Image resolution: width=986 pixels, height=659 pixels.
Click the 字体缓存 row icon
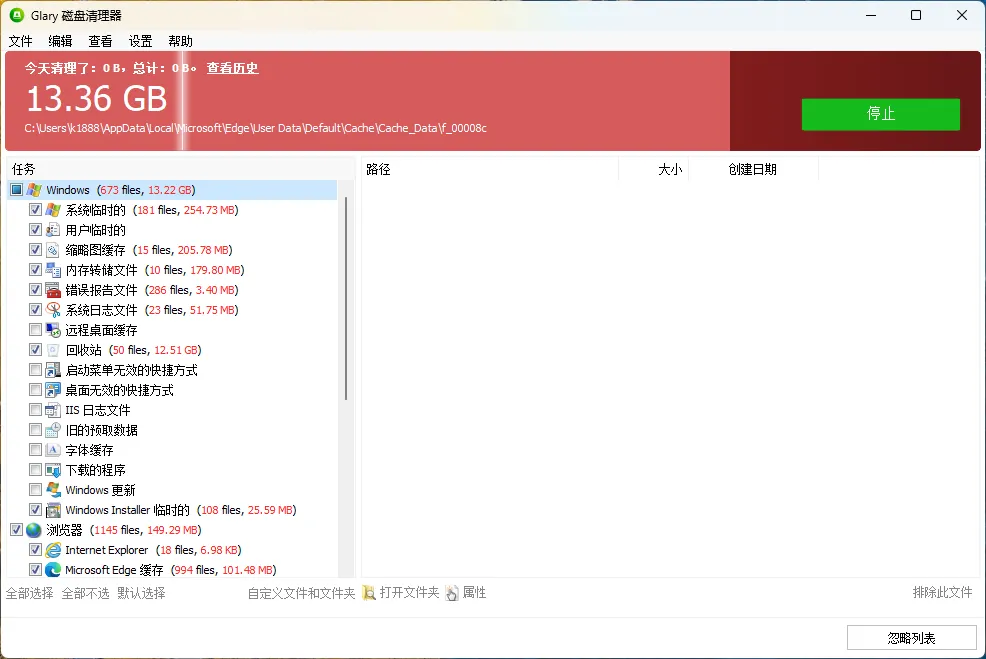[x=53, y=450]
